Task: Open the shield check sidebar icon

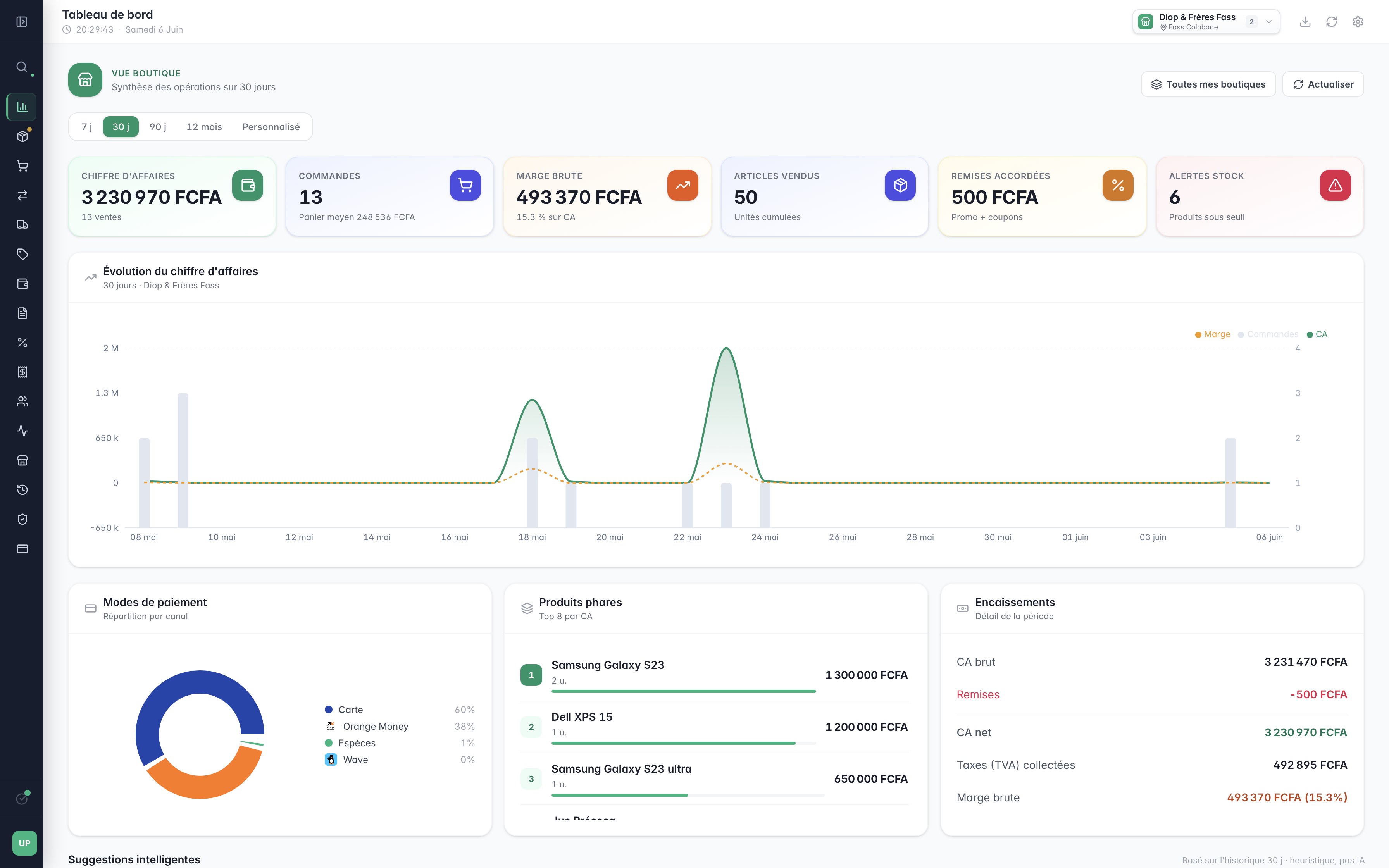Action: [x=22, y=519]
